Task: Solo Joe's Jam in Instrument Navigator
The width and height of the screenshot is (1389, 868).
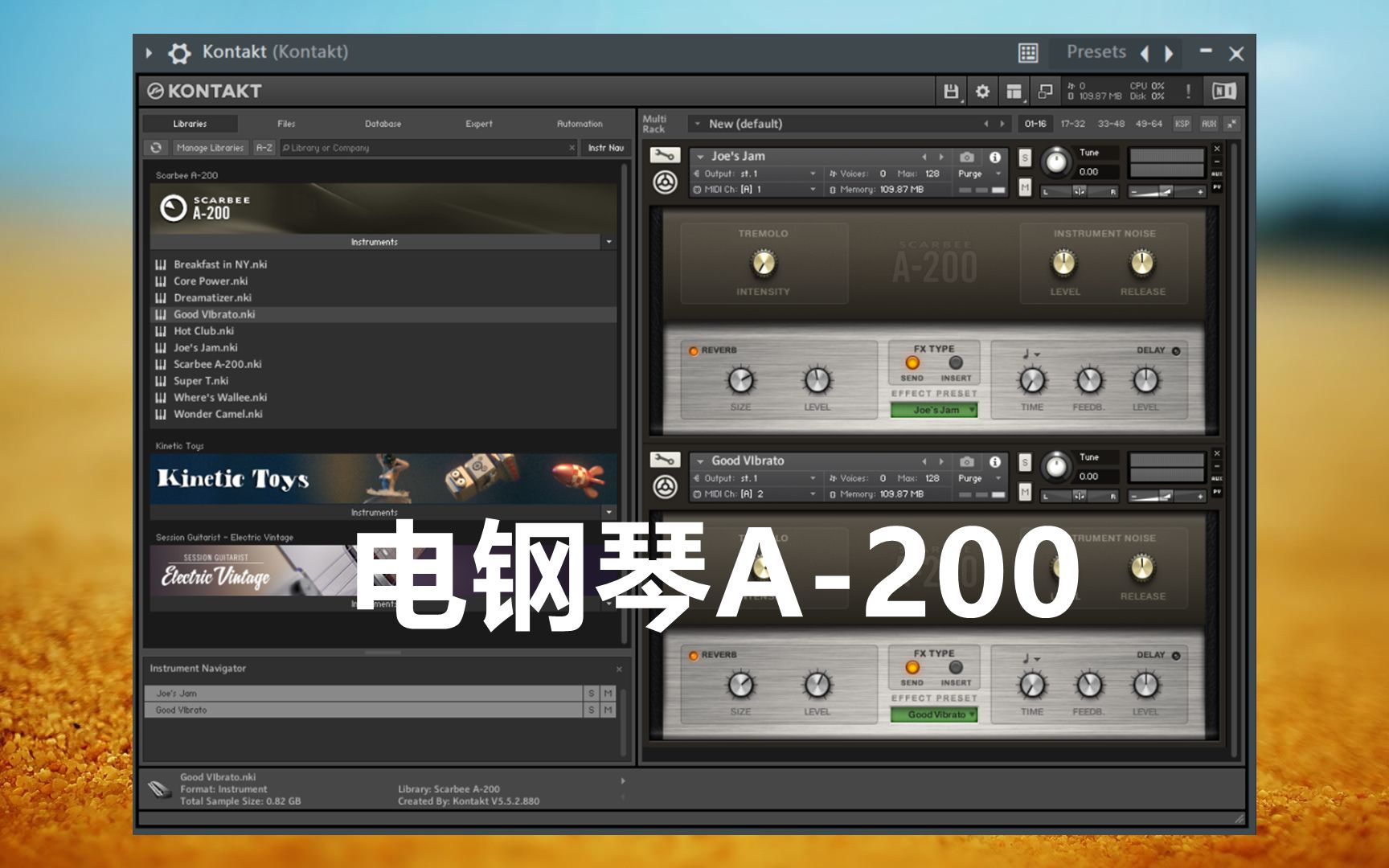Action: tap(592, 694)
